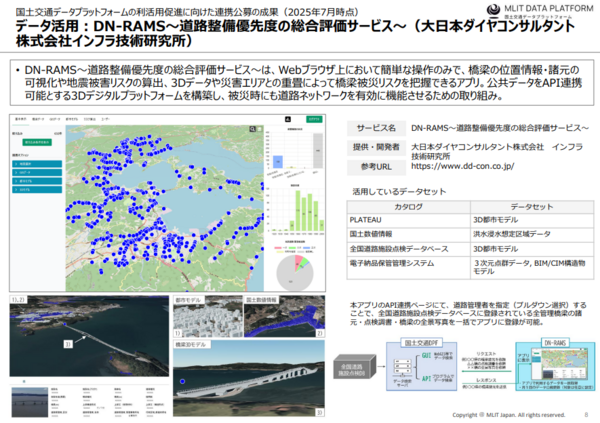Expand the third teal panel in the sidebar
The width and height of the screenshot is (600, 423).
tap(37, 181)
